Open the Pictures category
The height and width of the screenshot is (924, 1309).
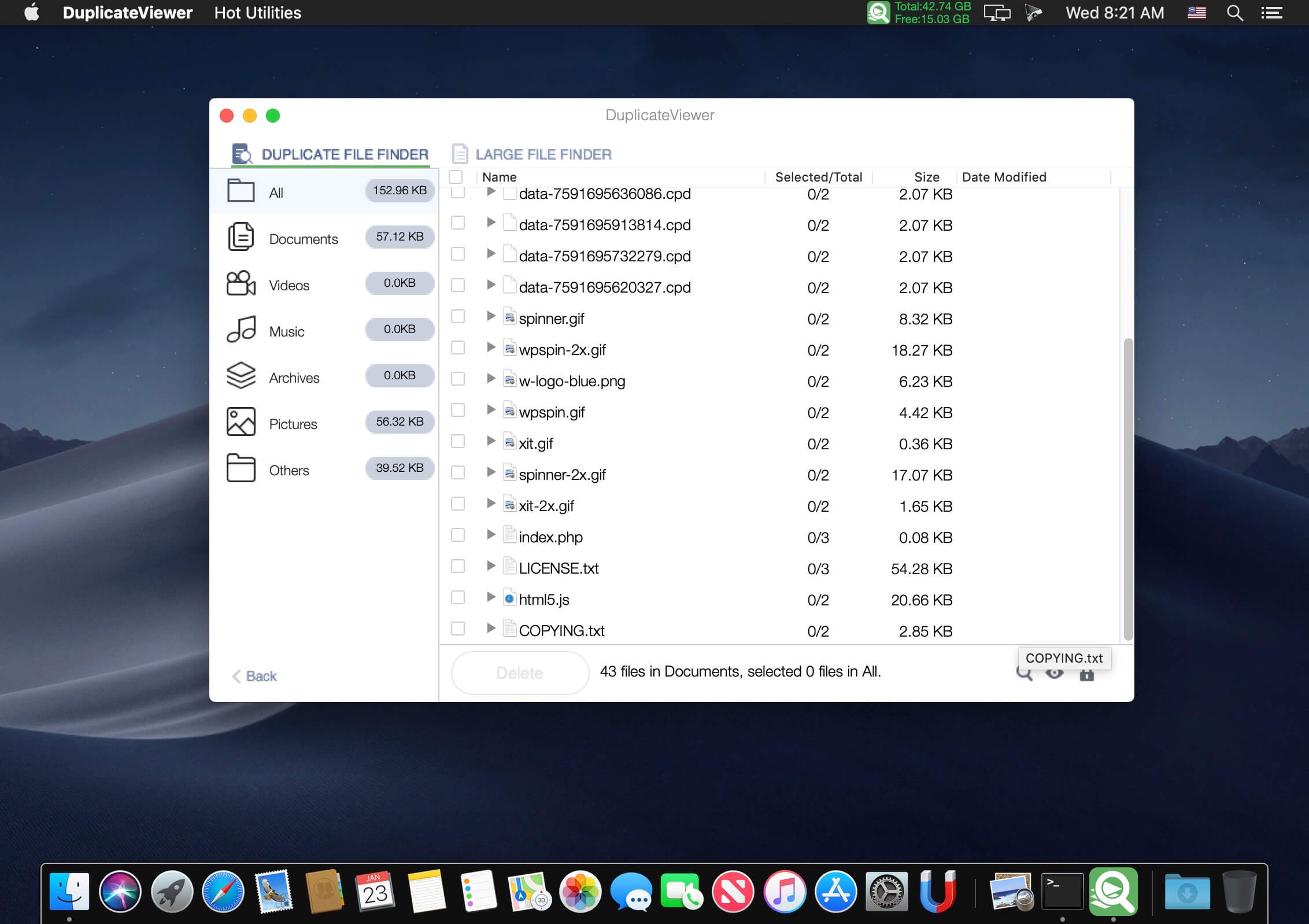click(293, 423)
